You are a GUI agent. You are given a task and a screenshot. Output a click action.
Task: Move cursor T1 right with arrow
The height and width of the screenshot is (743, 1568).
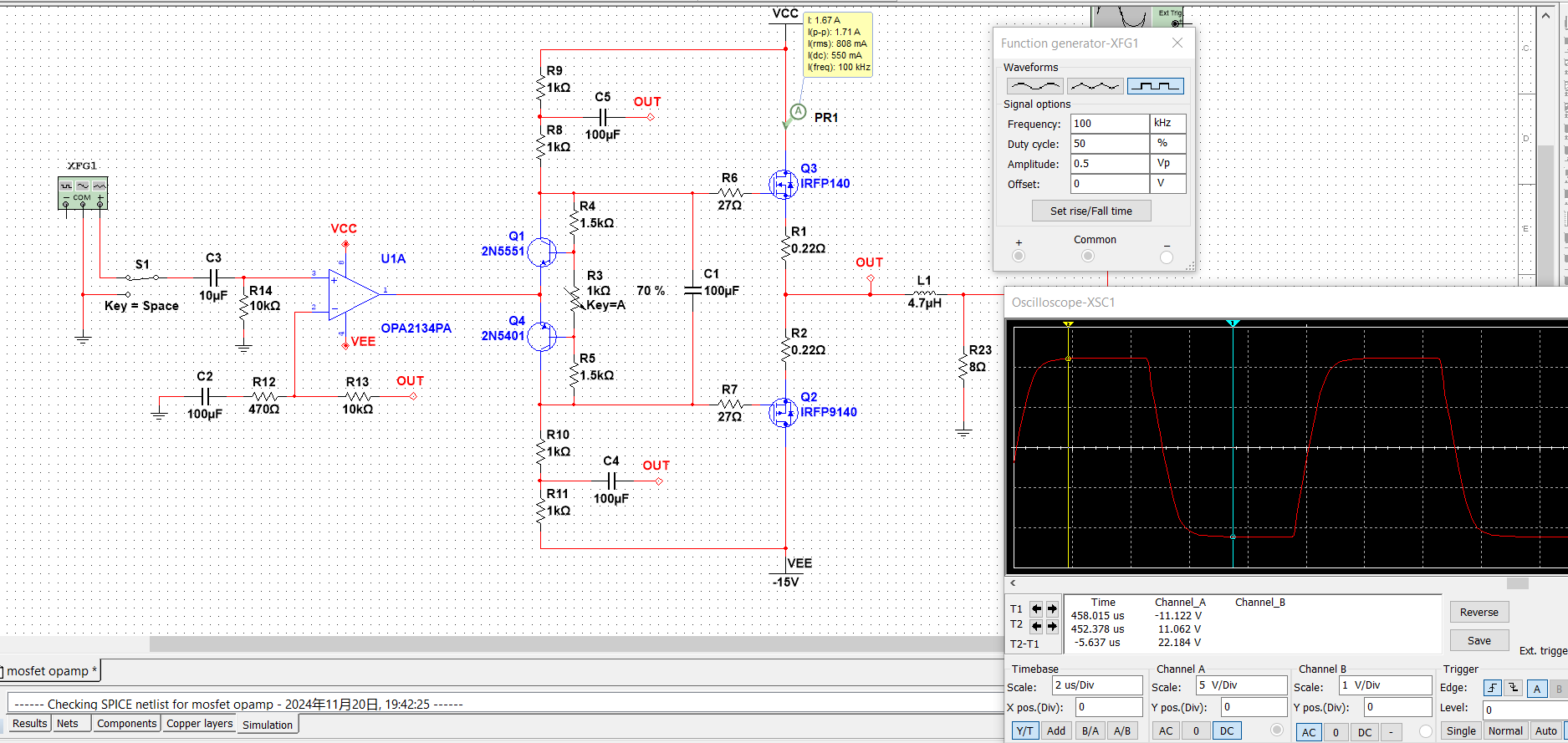click(x=1052, y=608)
